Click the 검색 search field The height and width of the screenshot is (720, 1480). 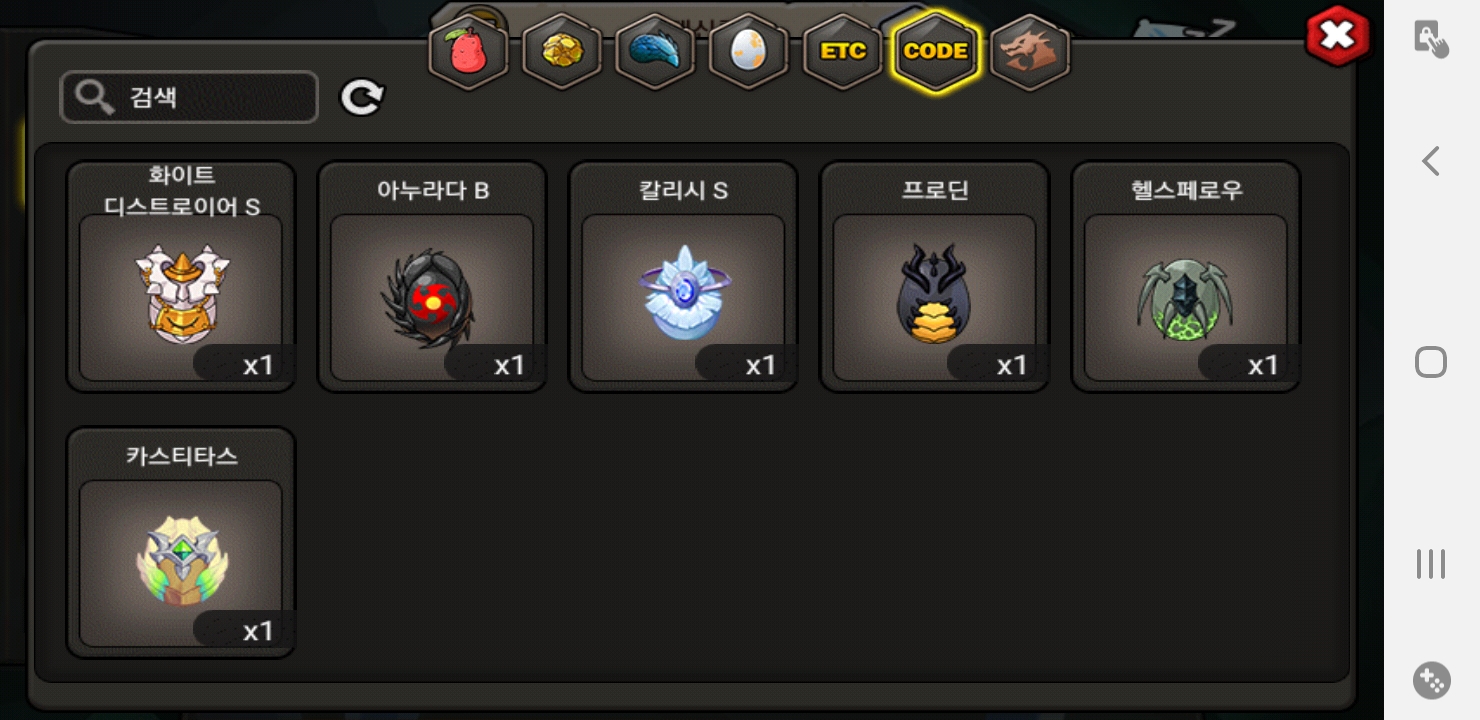tap(189, 97)
